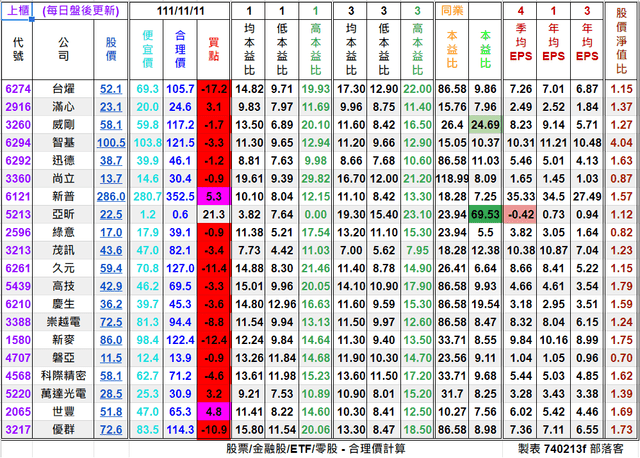Image resolution: width=640 pixels, height=458 pixels.
Task: Open the 38.7 price link for 迅德
Action: click(x=111, y=161)
